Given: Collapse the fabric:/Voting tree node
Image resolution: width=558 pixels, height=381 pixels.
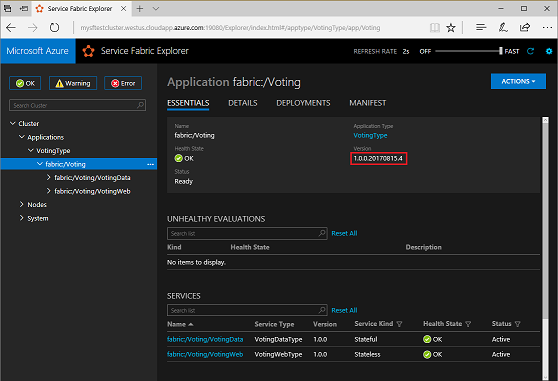Looking at the screenshot, I should pyautogui.click(x=40, y=164).
